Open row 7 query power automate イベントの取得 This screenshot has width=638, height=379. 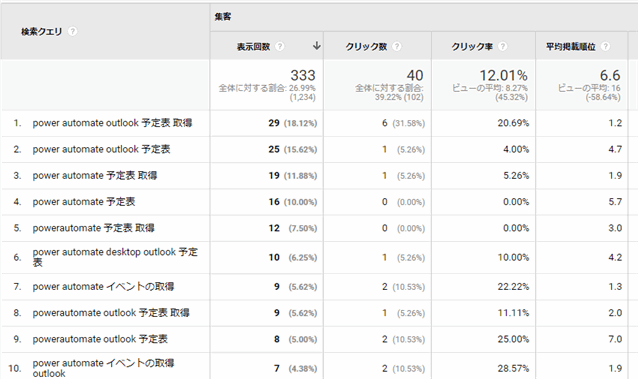(103, 287)
